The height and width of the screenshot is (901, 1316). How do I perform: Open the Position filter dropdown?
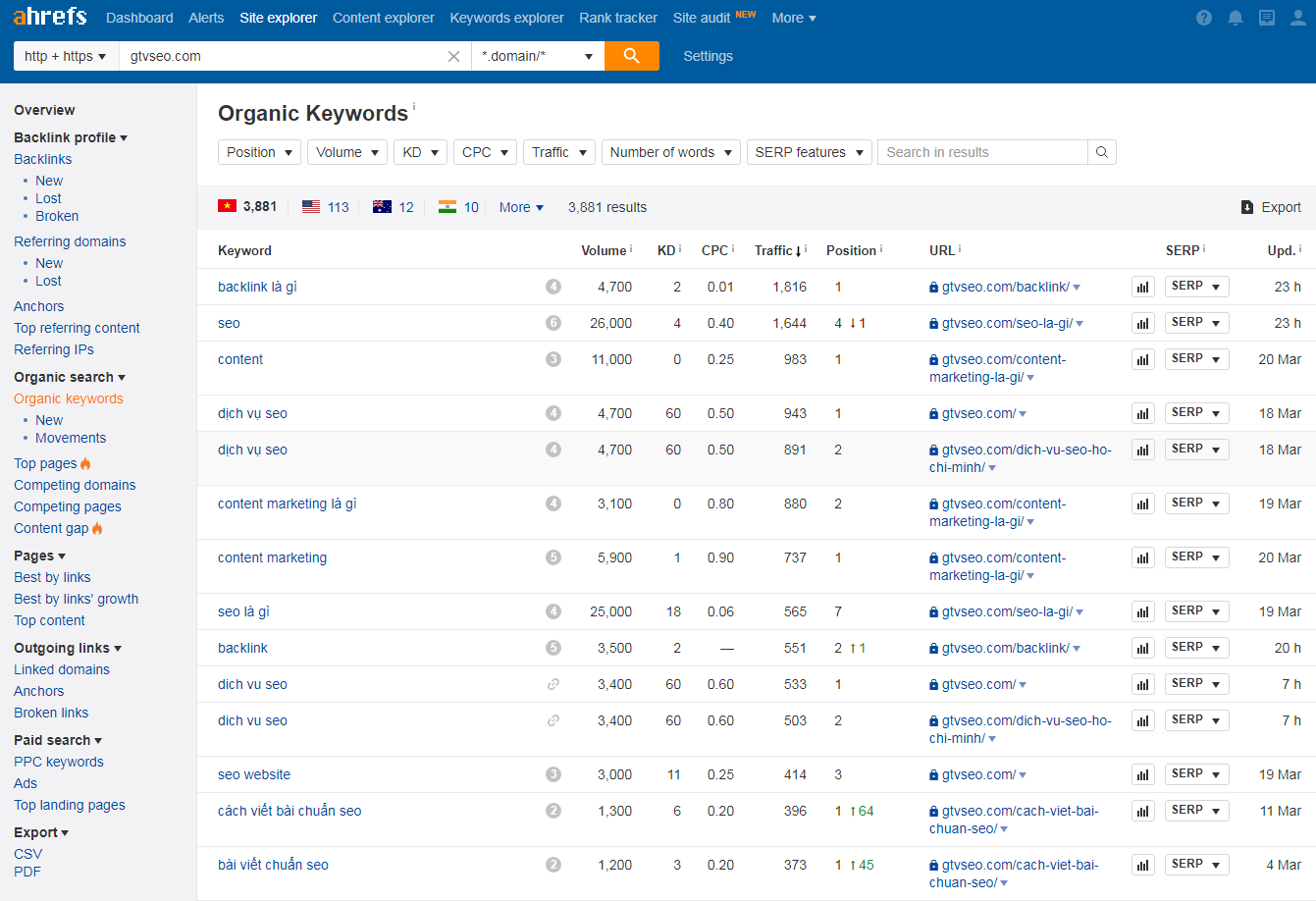[259, 152]
